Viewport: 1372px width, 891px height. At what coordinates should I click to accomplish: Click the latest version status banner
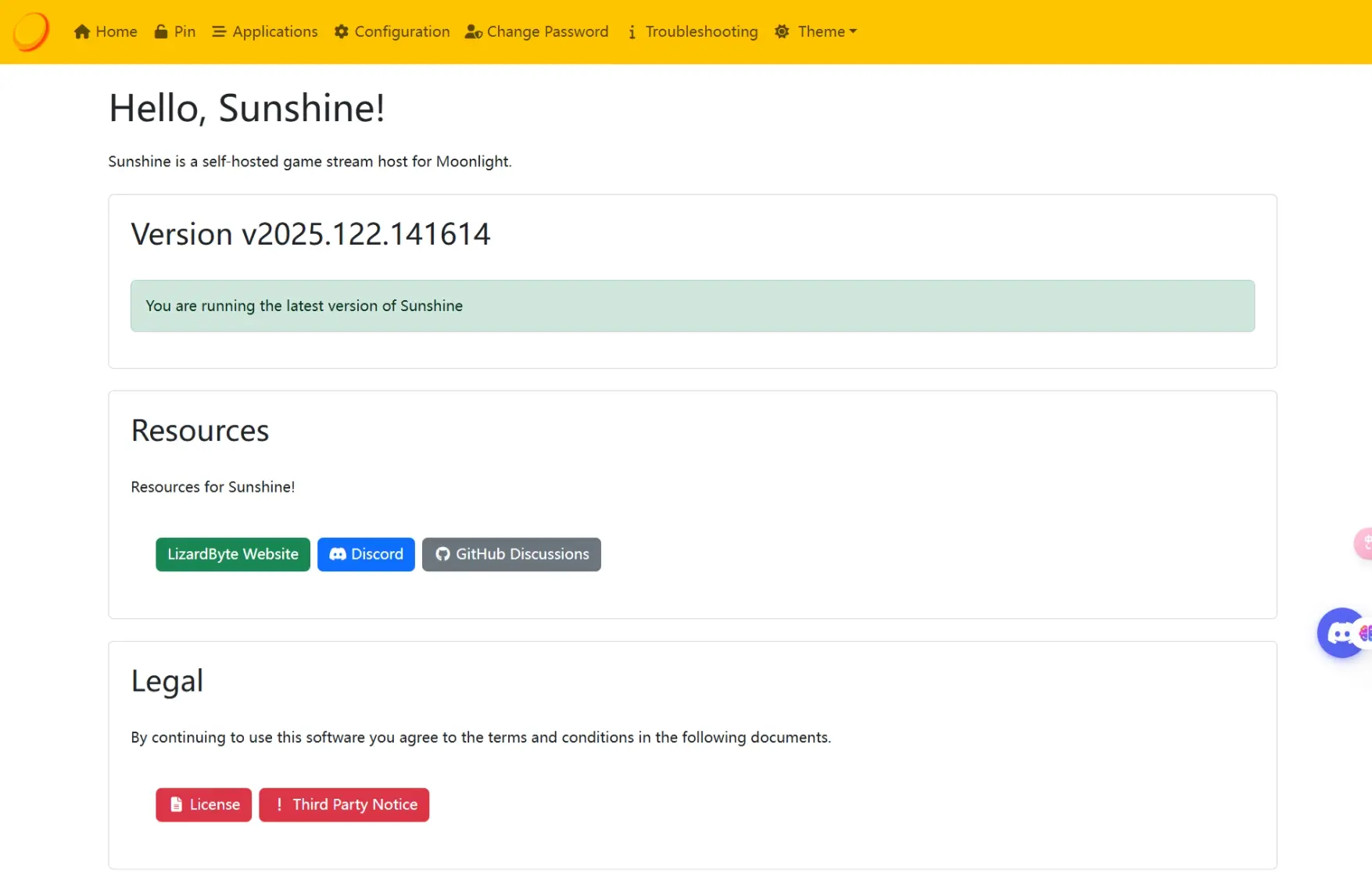coord(693,306)
